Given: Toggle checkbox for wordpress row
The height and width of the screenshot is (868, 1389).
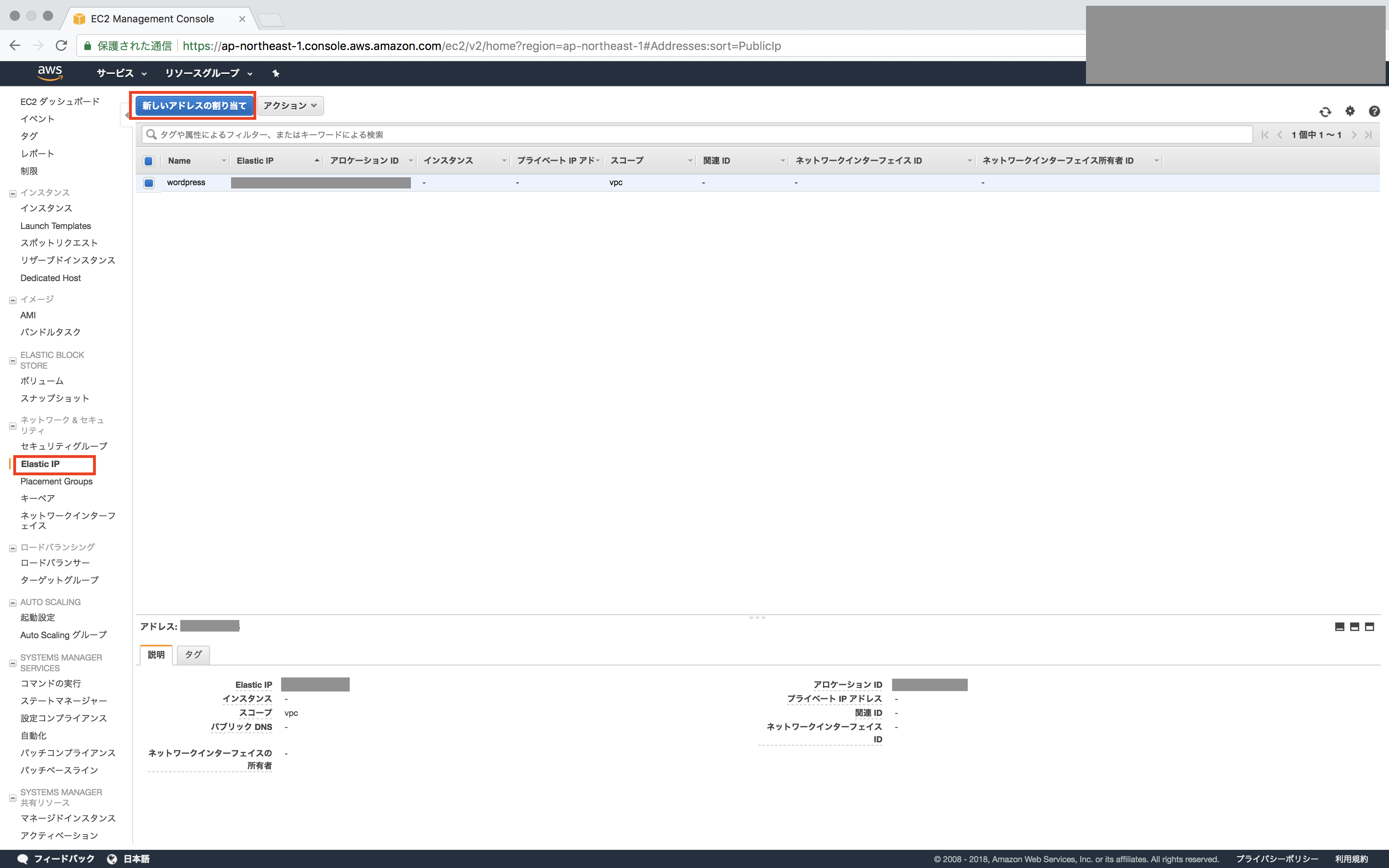Looking at the screenshot, I should [x=149, y=183].
